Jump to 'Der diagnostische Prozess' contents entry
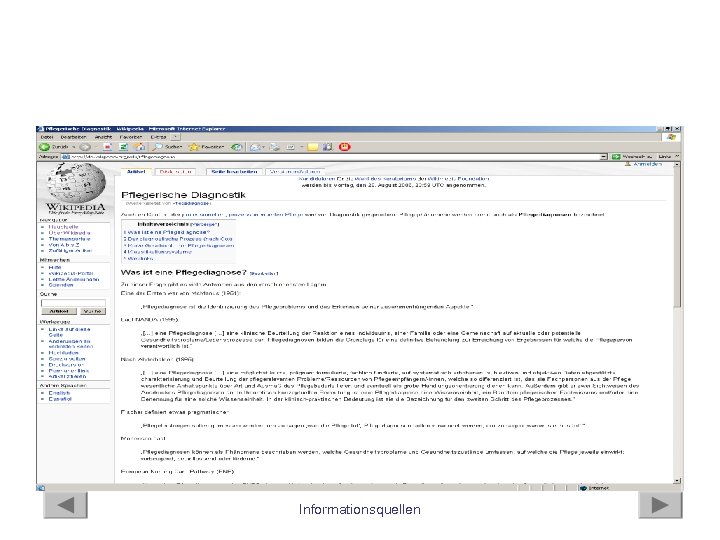 pos(178,239)
